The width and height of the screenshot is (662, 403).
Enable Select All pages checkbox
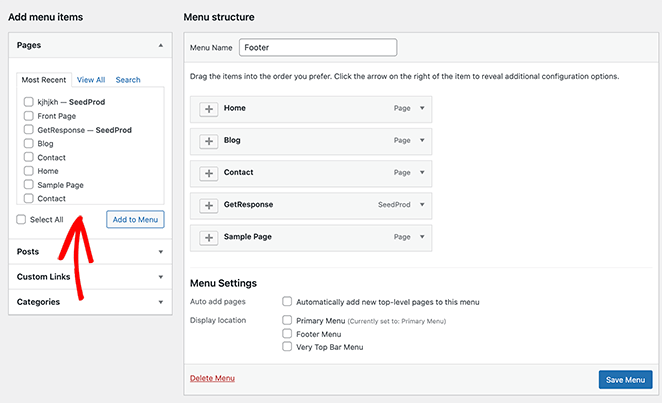pos(22,219)
